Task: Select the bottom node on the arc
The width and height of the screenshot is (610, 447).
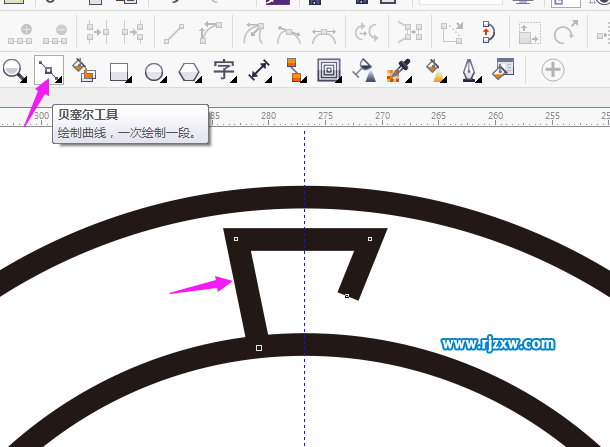Action: (x=259, y=348)
